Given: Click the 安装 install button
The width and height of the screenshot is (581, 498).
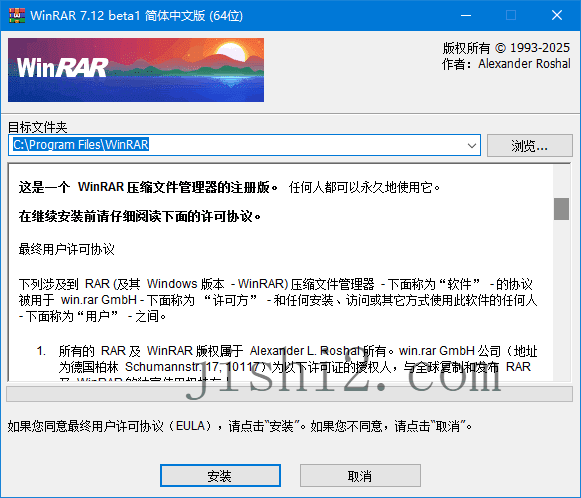Looking at the screenshot, I should [220, 475].
